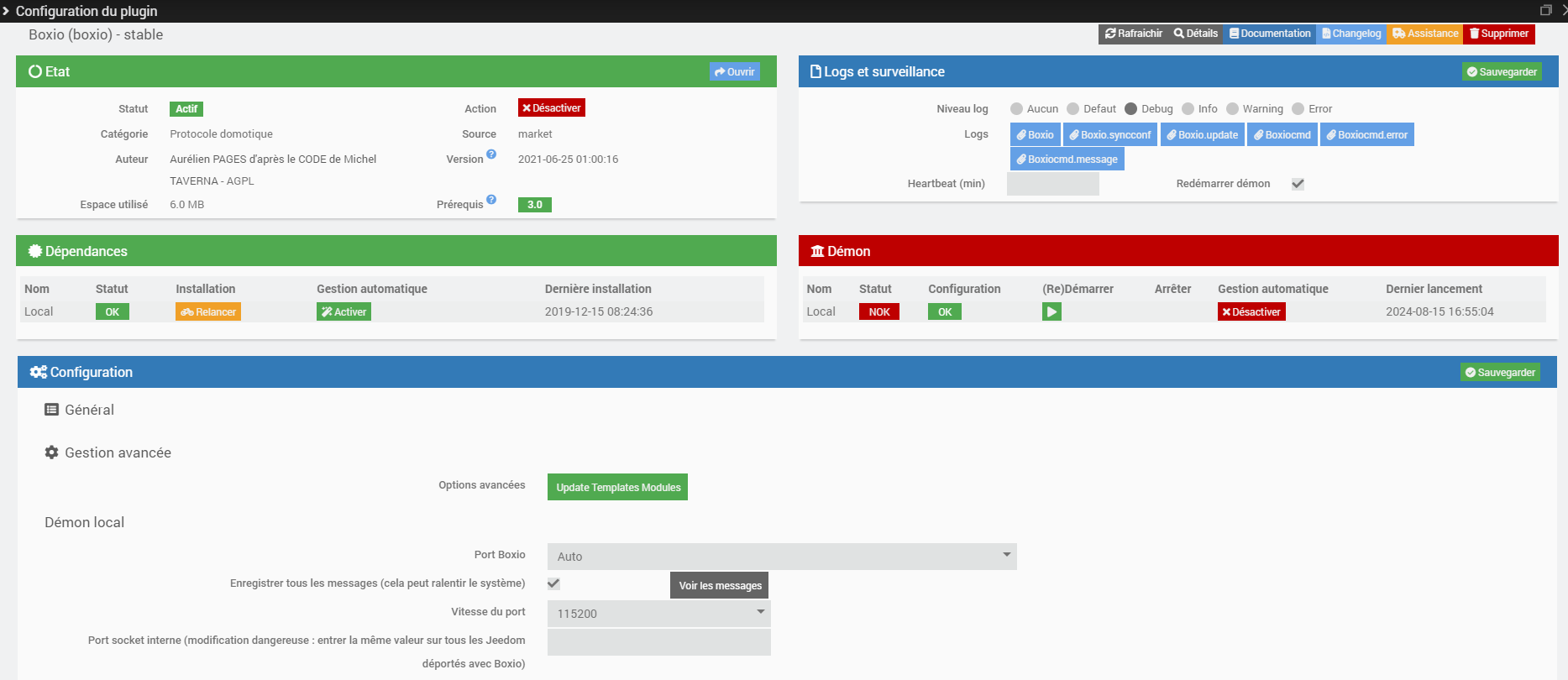Open the Détails button

pyautogui.click(x=1195, y=34)
